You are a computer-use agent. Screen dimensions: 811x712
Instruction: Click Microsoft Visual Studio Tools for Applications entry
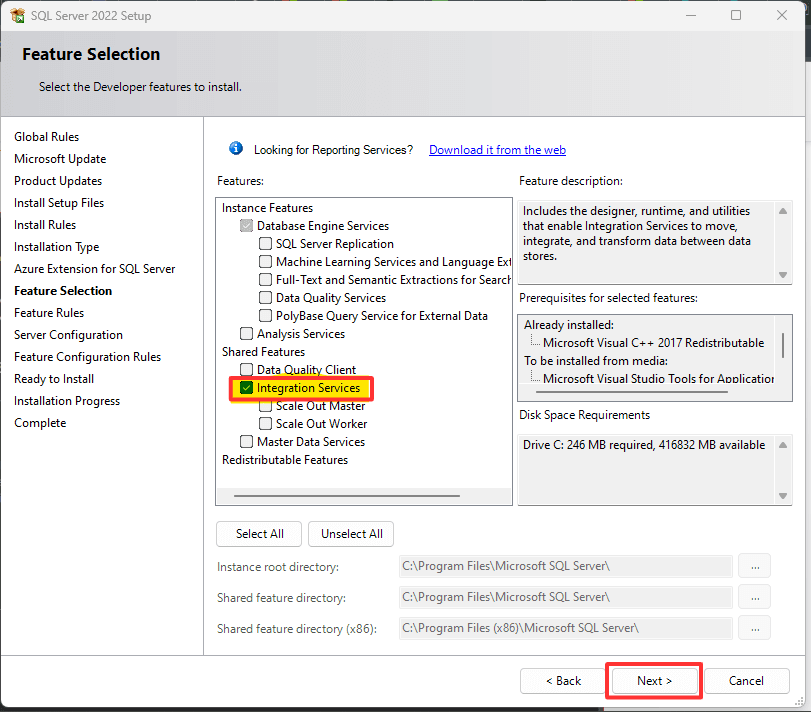point(658,379)
